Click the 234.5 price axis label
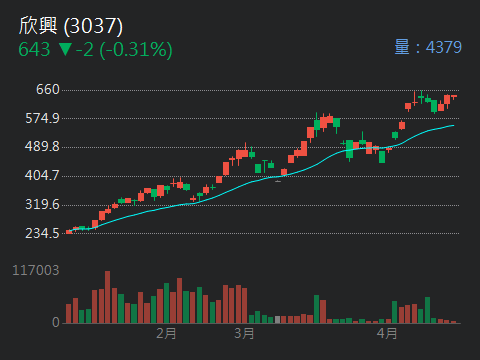Screen dimensions: 480x360 (x=42, y=233)
